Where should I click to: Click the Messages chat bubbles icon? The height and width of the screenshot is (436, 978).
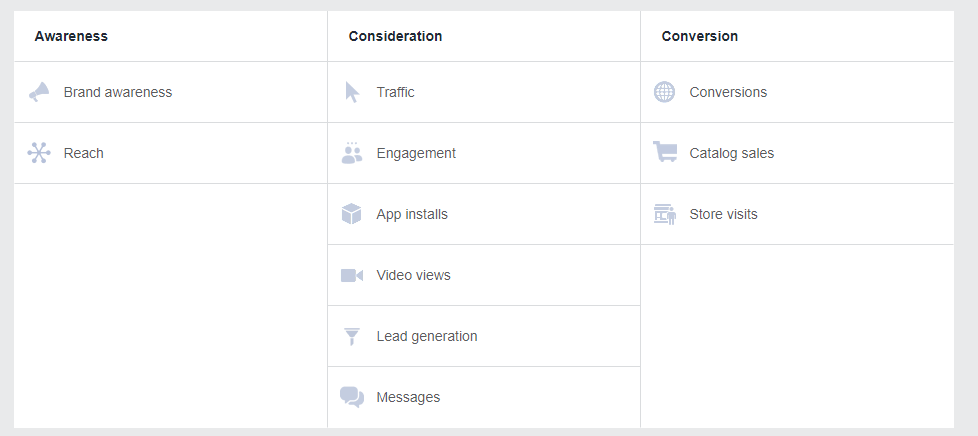(352, 397)
